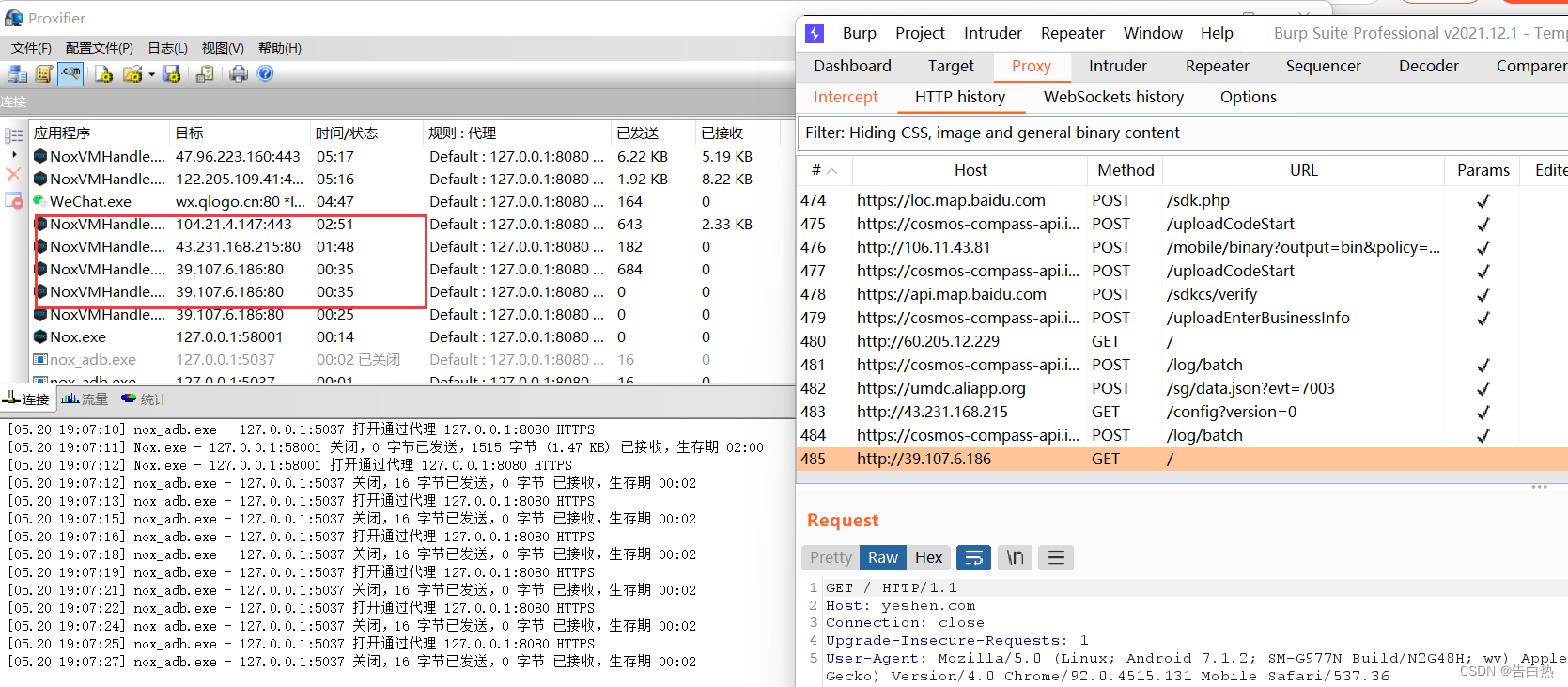Open 日志(L) menu
Screen dimensions: 1568x687
168,48
